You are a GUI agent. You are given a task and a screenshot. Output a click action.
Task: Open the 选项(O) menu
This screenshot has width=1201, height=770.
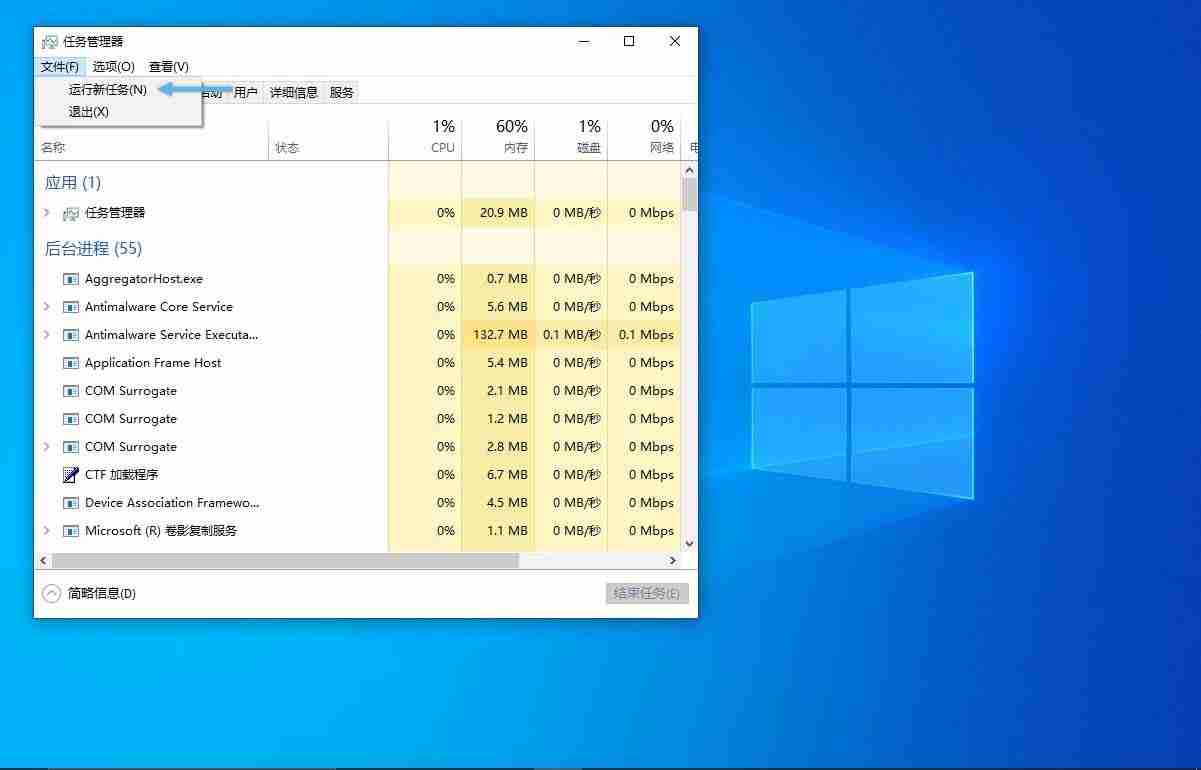click(113, 67)
